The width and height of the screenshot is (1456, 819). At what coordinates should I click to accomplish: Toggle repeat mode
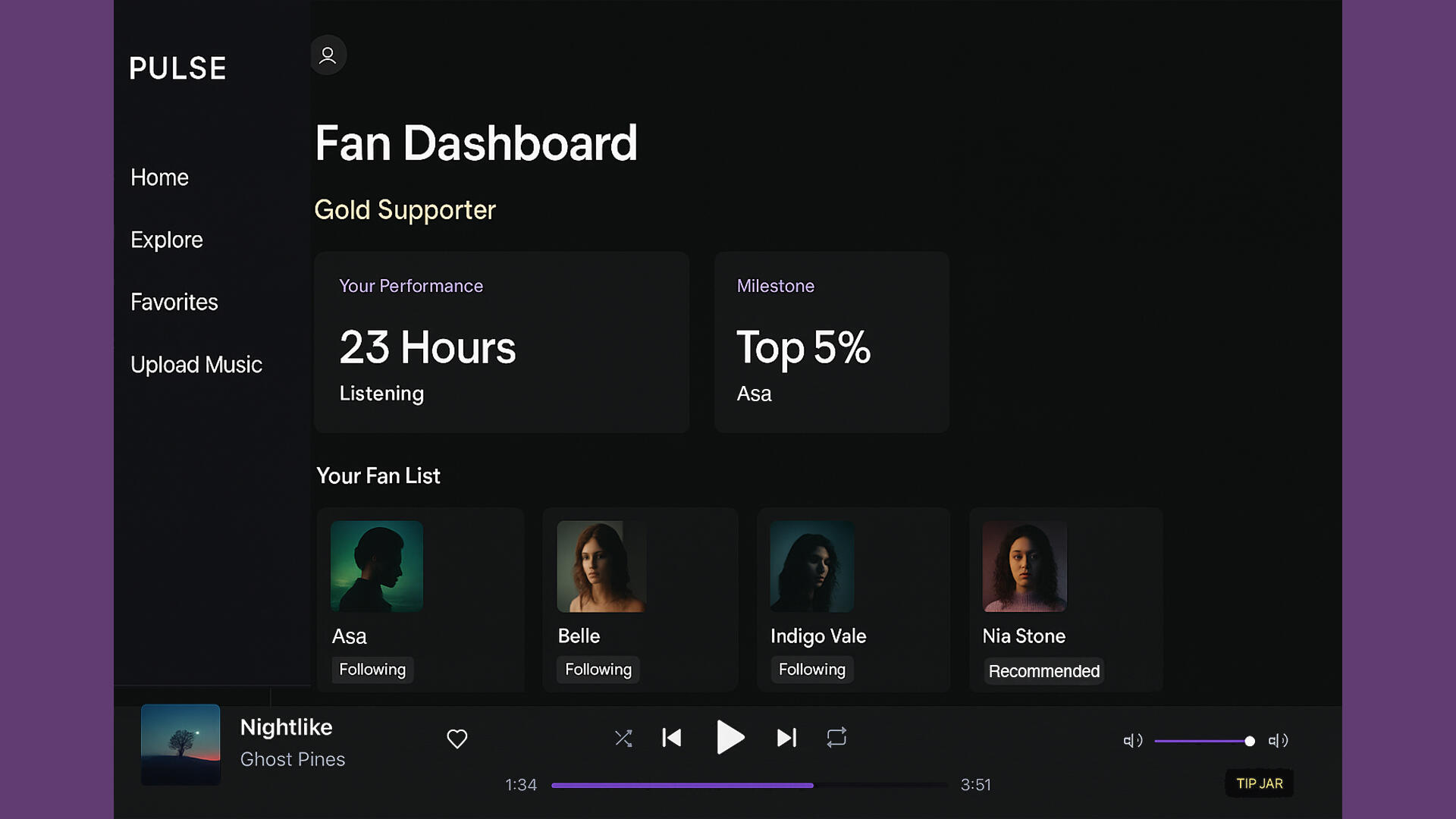tap(836, 738)
